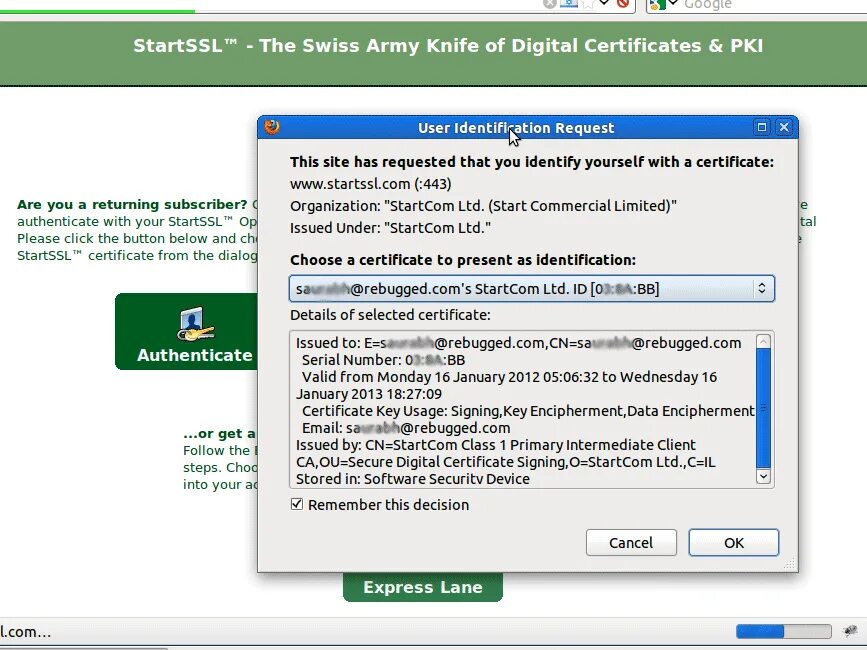This screenshot has height=650, width=867.
Task: Click the Express Lane button
Action: pyautogui.click(x=422, y=587)
